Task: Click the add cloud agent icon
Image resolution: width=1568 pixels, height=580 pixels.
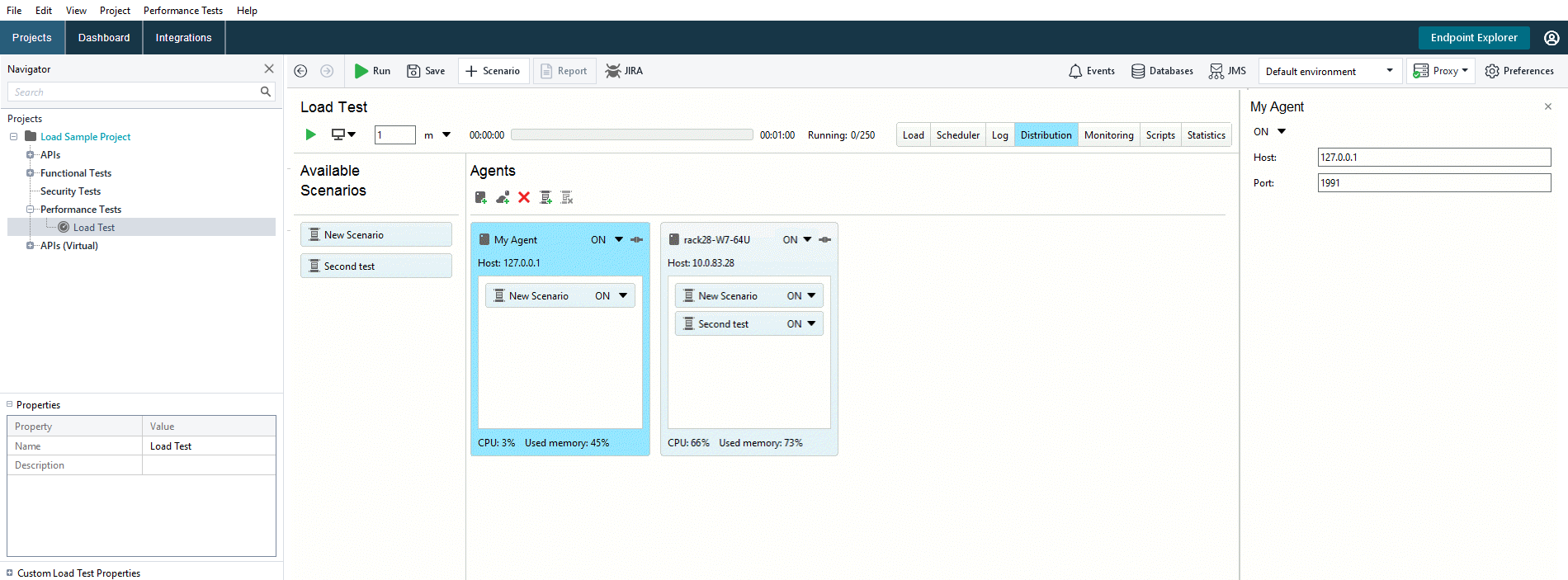Action: tap(503, 197)
